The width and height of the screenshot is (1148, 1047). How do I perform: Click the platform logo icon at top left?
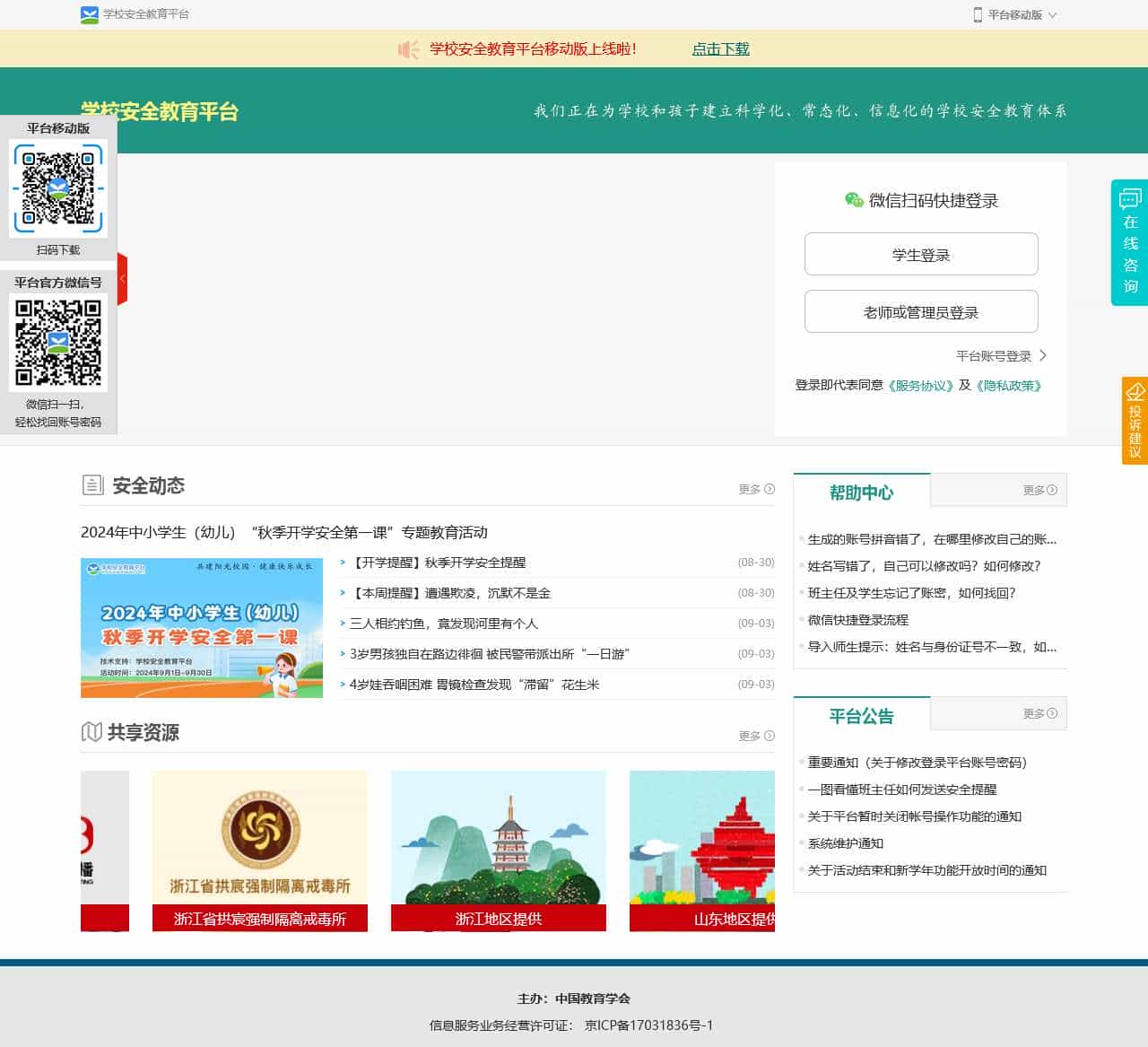coord(90,14)
